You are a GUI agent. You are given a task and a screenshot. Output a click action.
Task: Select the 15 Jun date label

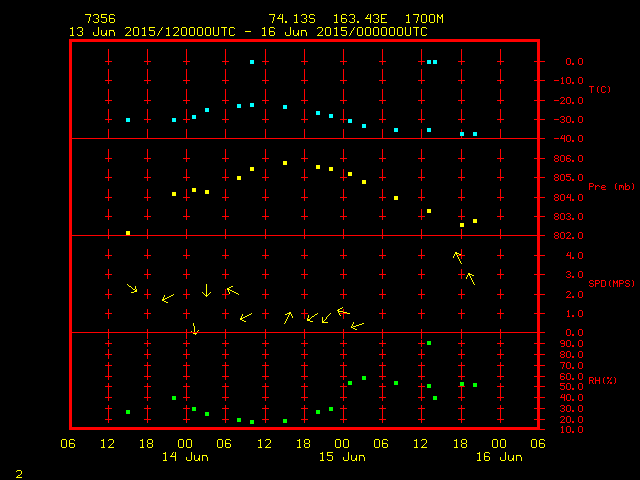coord(342,457)
